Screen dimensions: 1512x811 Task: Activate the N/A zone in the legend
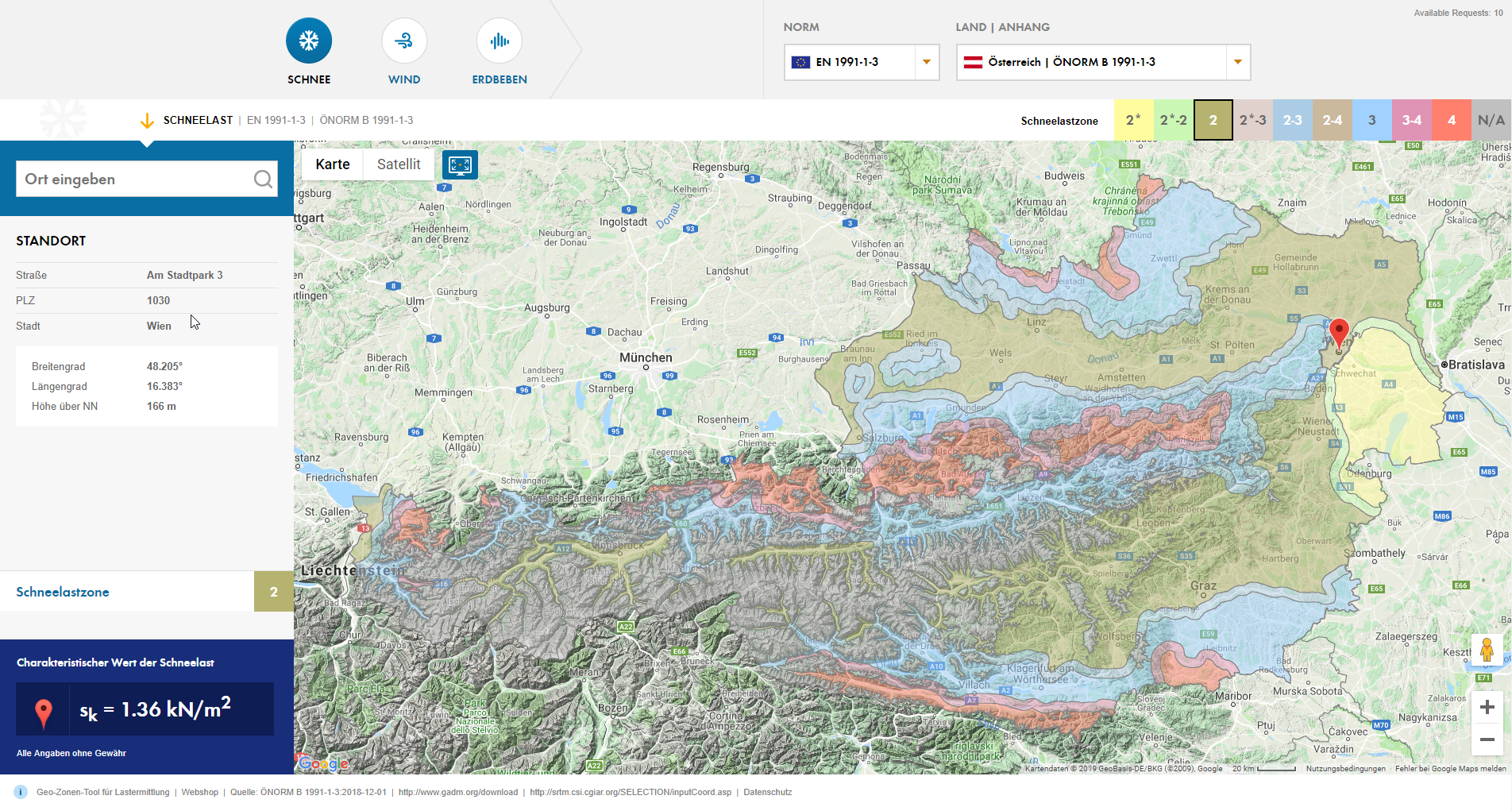tap(1491, 120)
